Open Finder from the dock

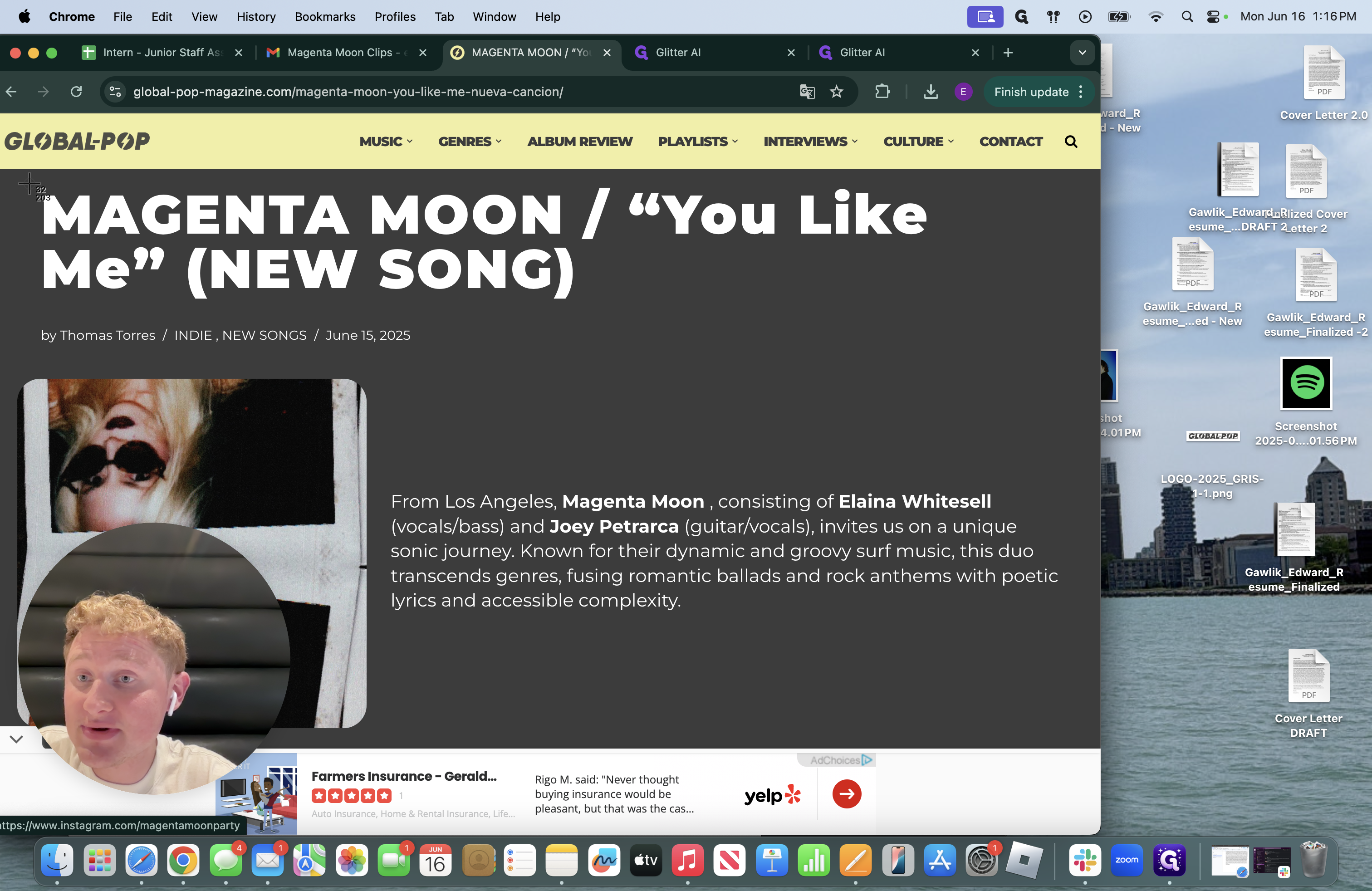(57, 861)
